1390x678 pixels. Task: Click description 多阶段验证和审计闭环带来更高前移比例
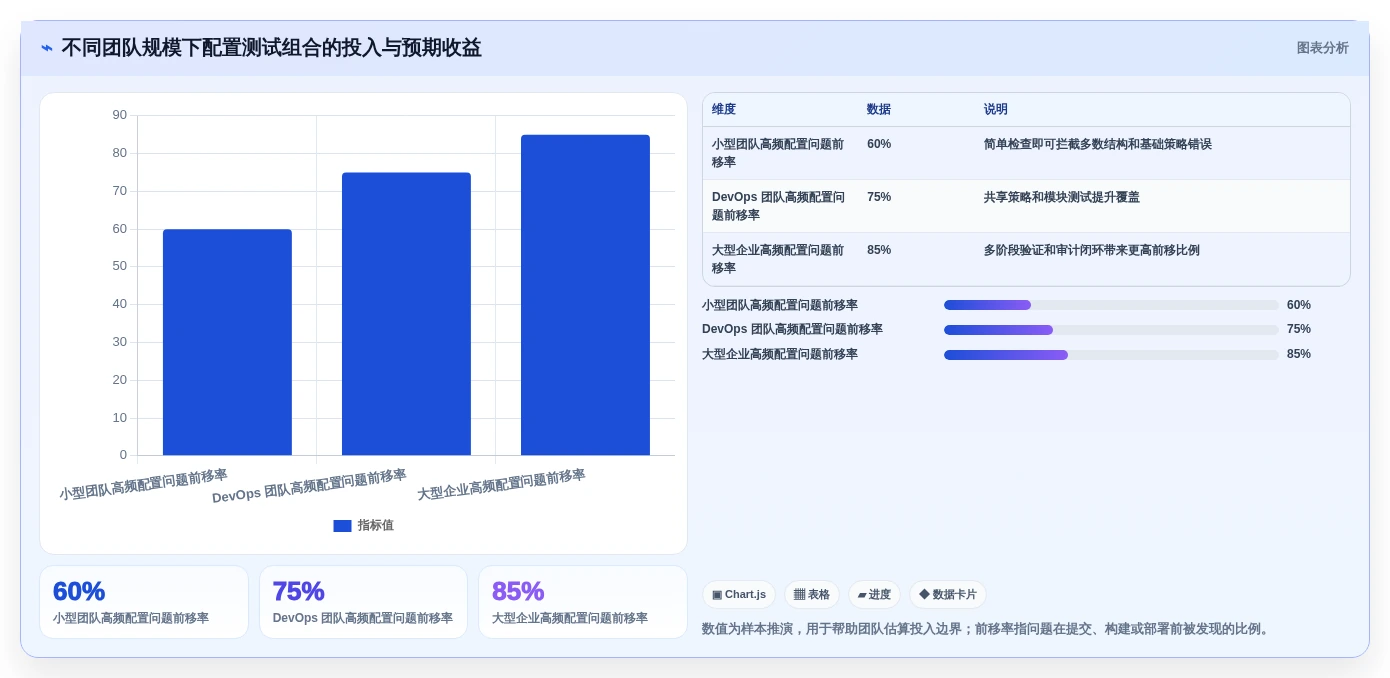click(1091, 250)
